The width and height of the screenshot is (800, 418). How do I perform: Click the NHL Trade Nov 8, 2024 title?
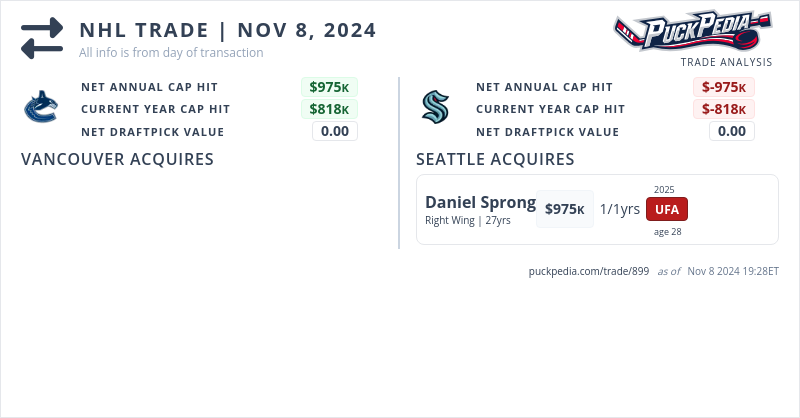click(228, 30)
